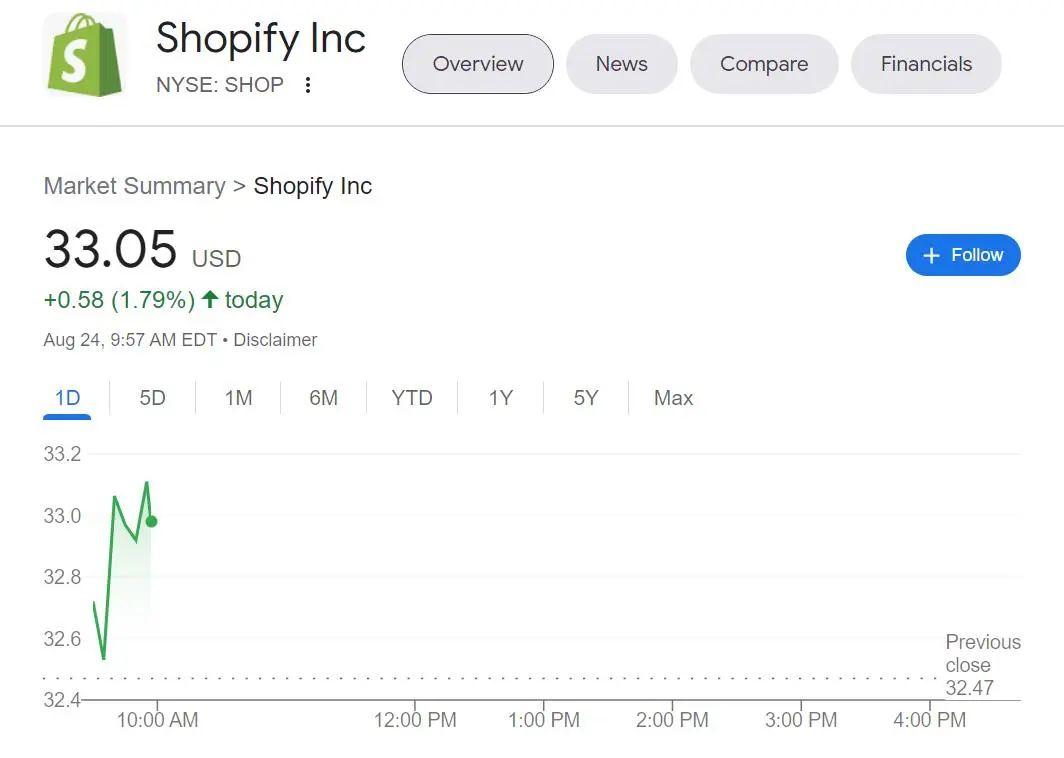Switch chart to 1M range
Image resolution: width=1064 pixels, height=758 pixels.
238,398
